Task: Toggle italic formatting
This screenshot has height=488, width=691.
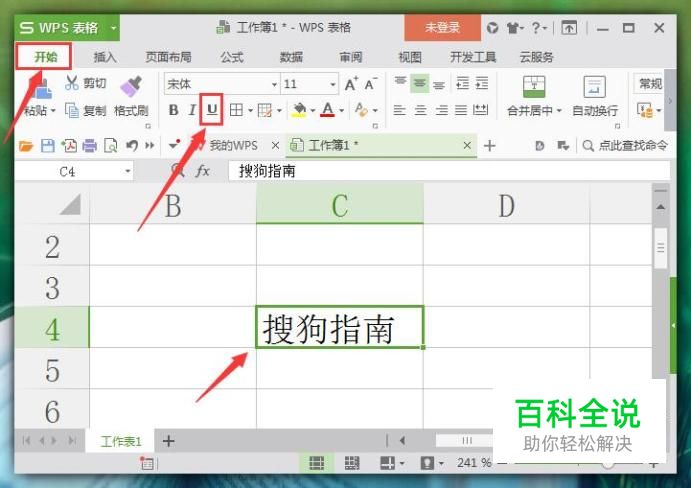Action: 192,110
